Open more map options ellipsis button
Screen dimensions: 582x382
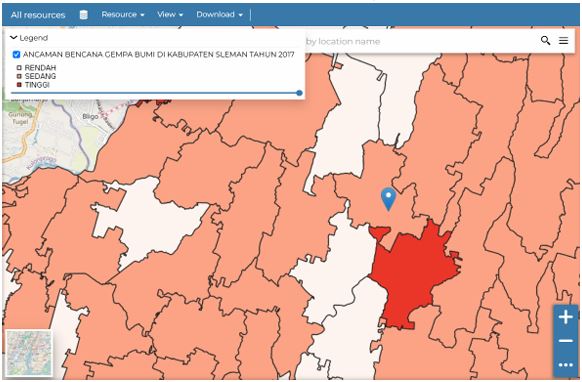click(566, 365)
